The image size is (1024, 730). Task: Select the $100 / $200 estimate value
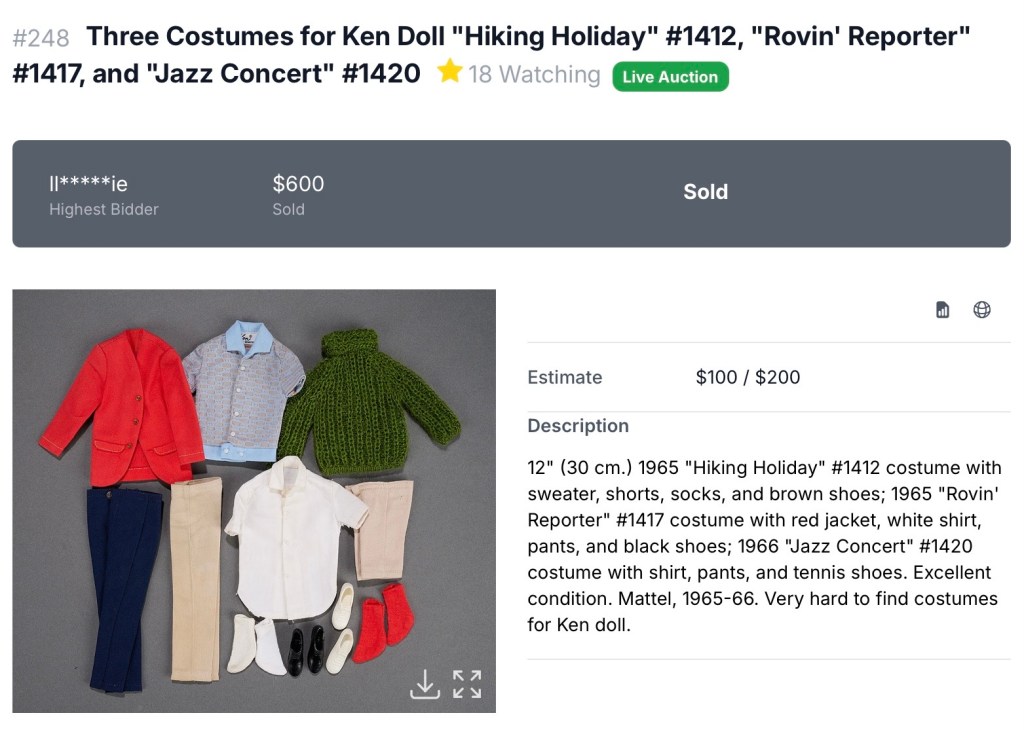[747, 377]
